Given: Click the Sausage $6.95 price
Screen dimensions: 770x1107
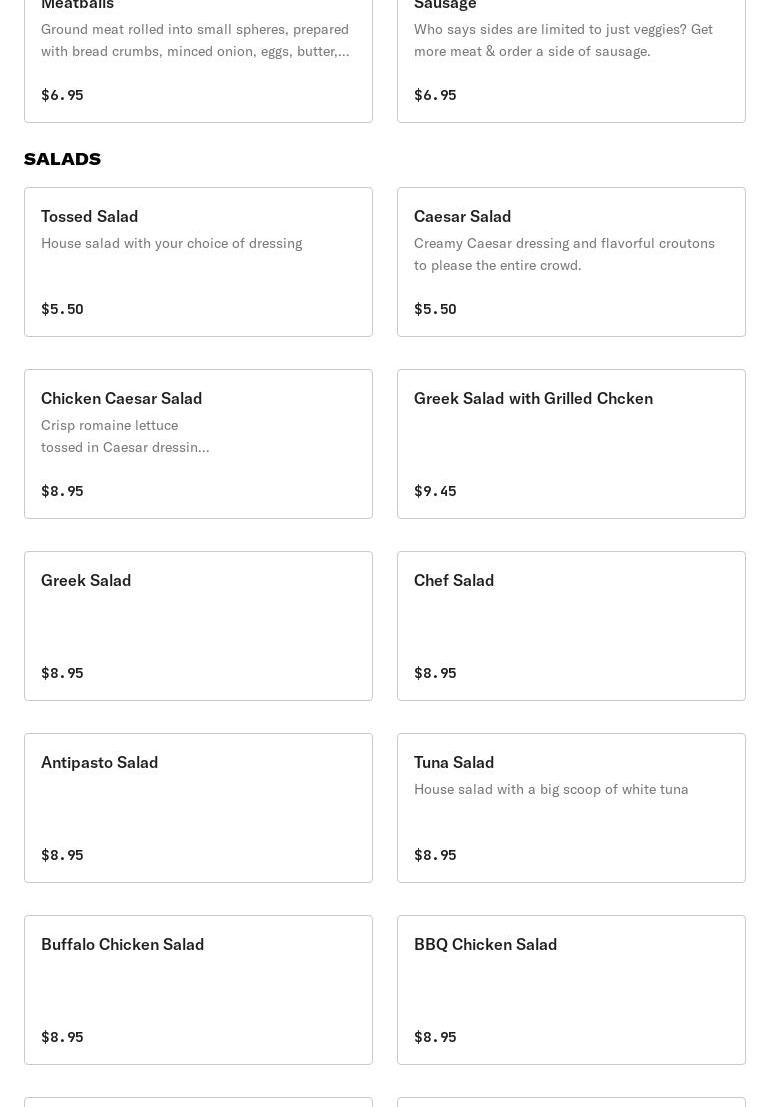Looking at the screenshot, I should tap(435, 95).
